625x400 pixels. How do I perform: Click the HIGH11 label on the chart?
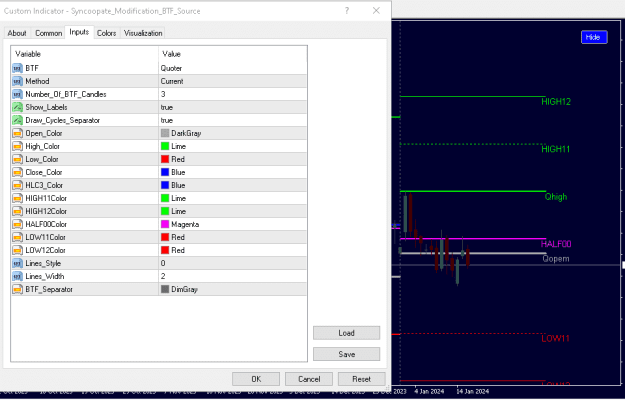[x=556, y=149]
